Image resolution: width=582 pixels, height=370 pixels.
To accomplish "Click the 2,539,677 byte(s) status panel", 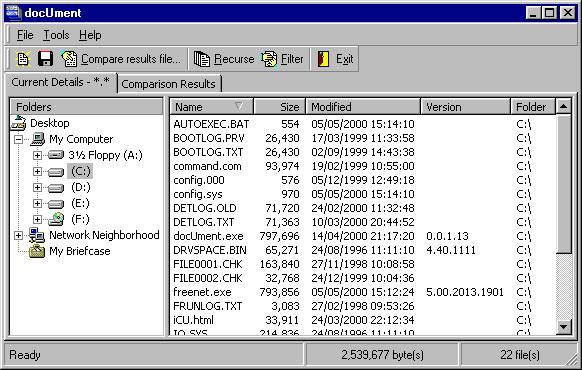I will tap(382, 355).
